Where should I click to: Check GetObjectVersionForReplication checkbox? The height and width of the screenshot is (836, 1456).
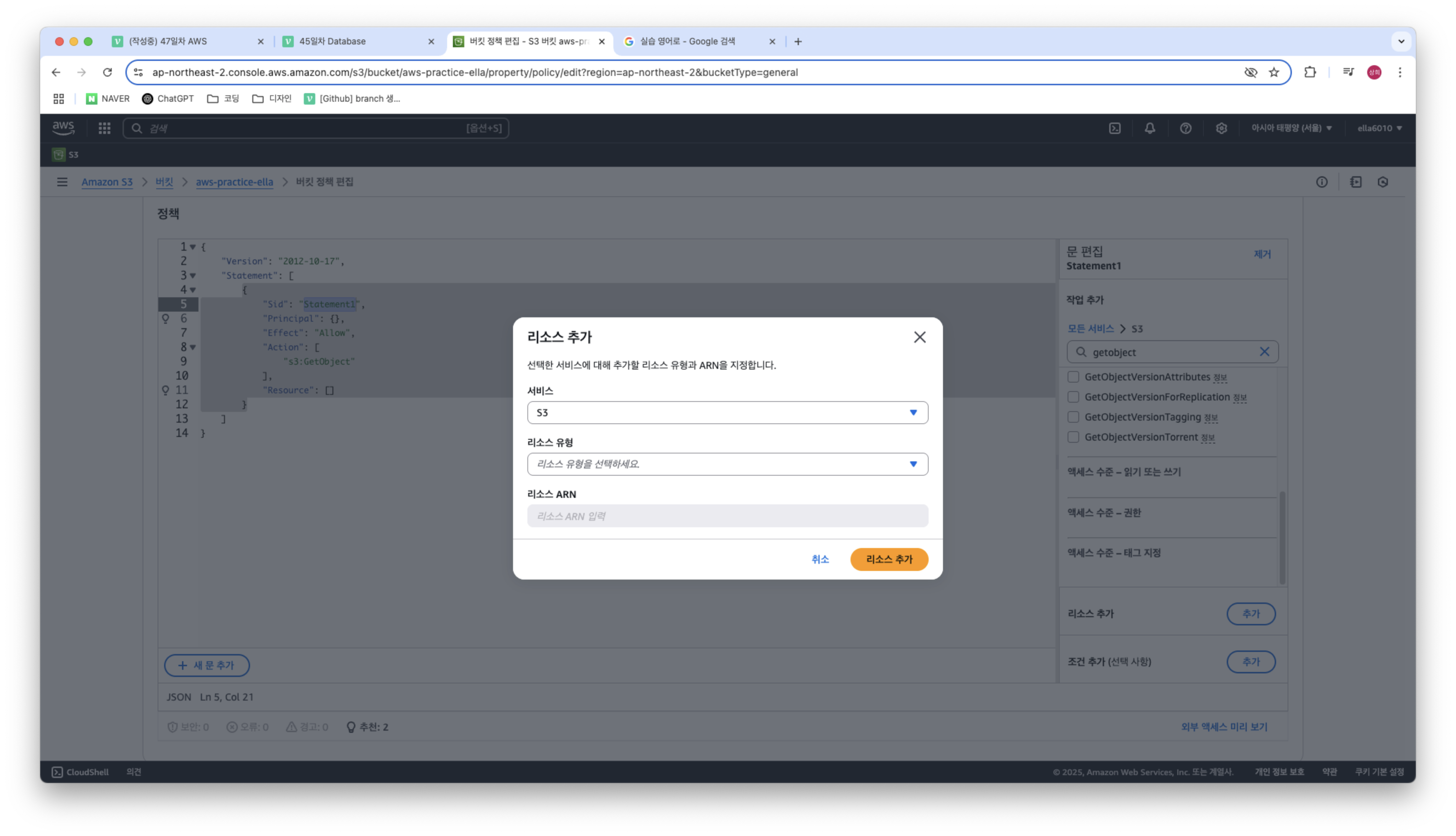point(1073,397)
